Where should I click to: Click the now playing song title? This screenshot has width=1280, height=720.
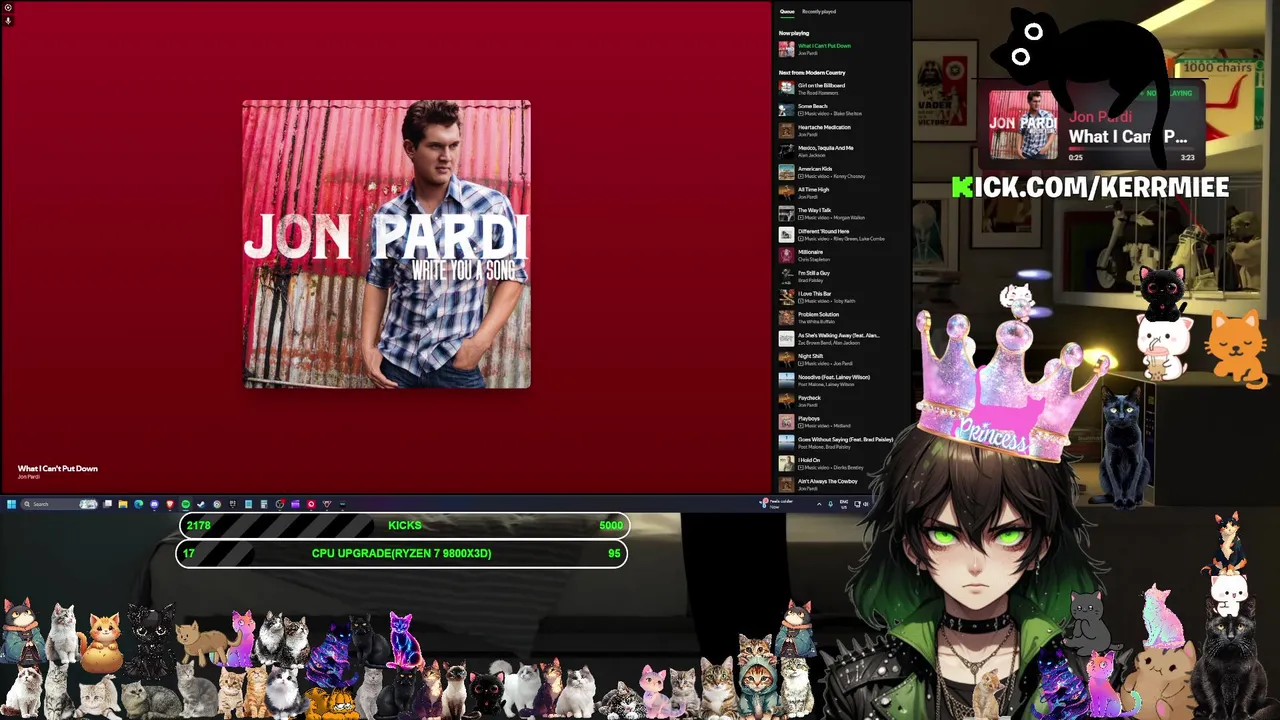824,46
